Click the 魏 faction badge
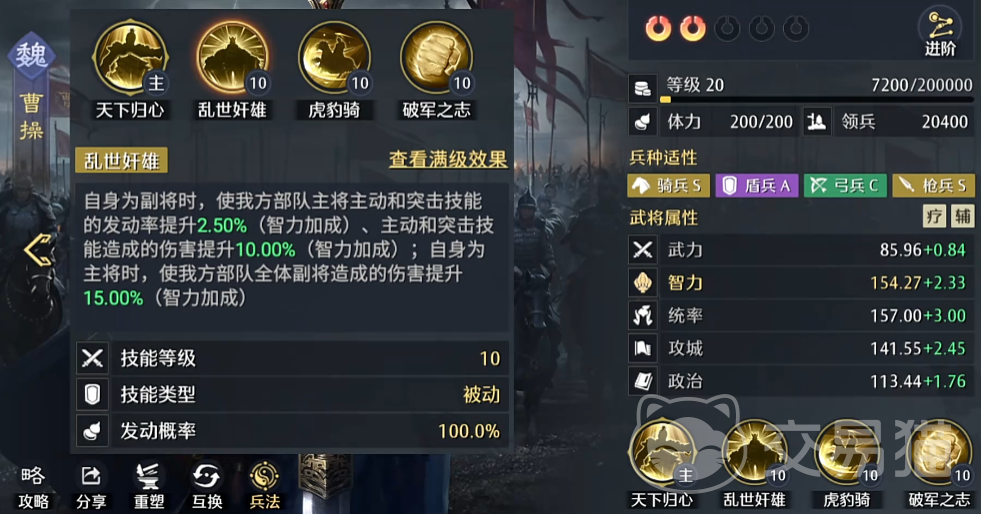The height and width of the screenshot is (514, 981). (x=31, y=56)
